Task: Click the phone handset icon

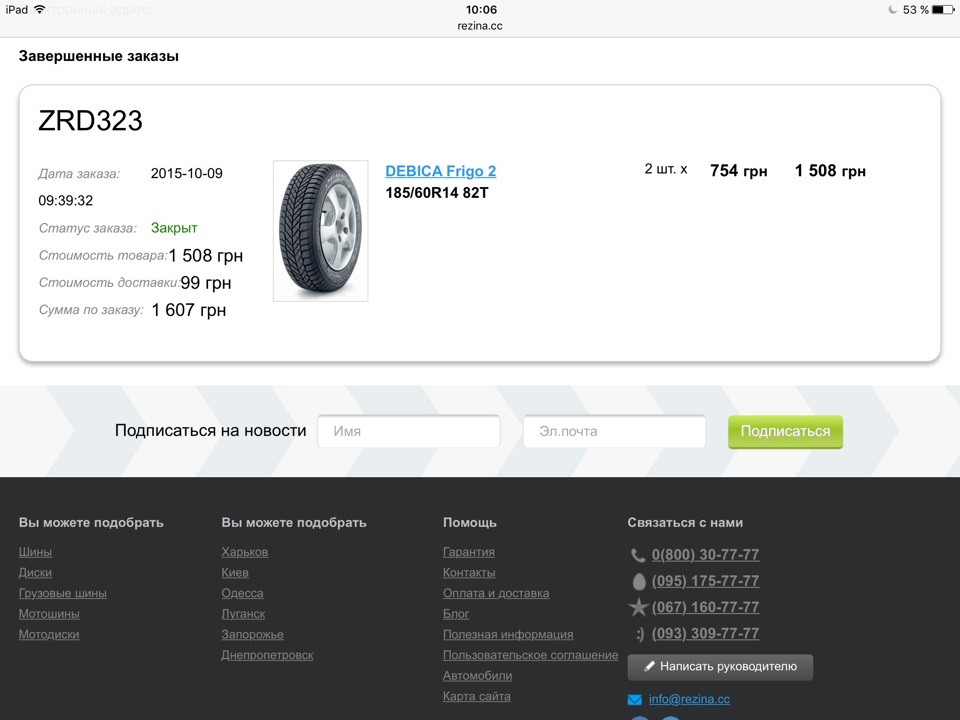Action: [x=638, y=555]
